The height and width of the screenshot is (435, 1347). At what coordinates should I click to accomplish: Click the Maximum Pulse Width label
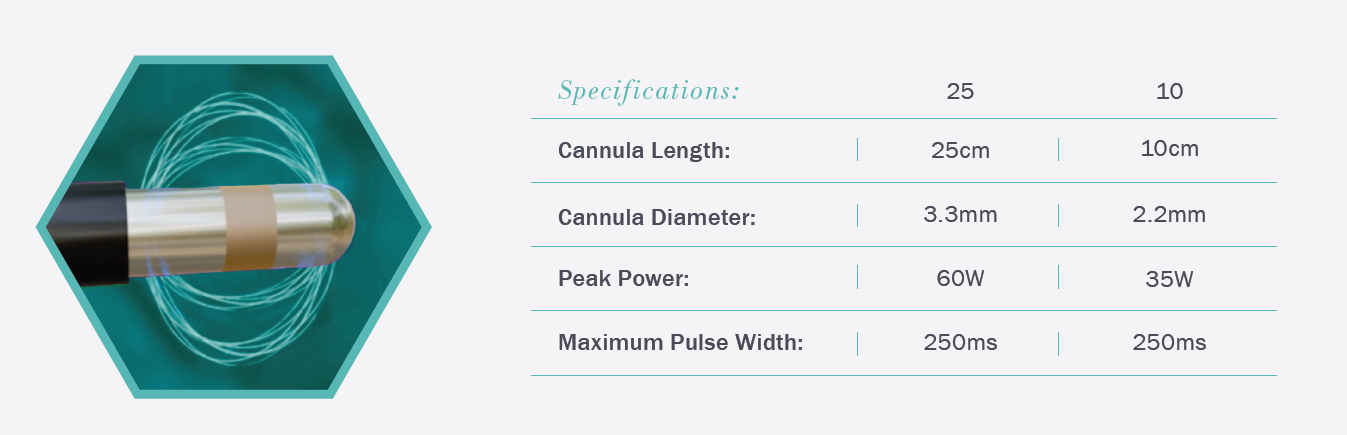[x=681, y=343]
